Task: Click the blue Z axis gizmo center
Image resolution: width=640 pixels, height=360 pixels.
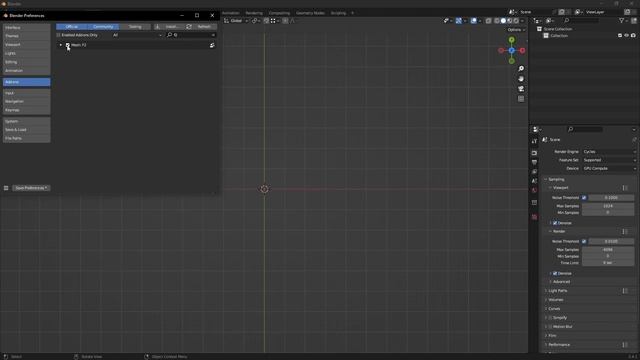Action: point(511,50)
